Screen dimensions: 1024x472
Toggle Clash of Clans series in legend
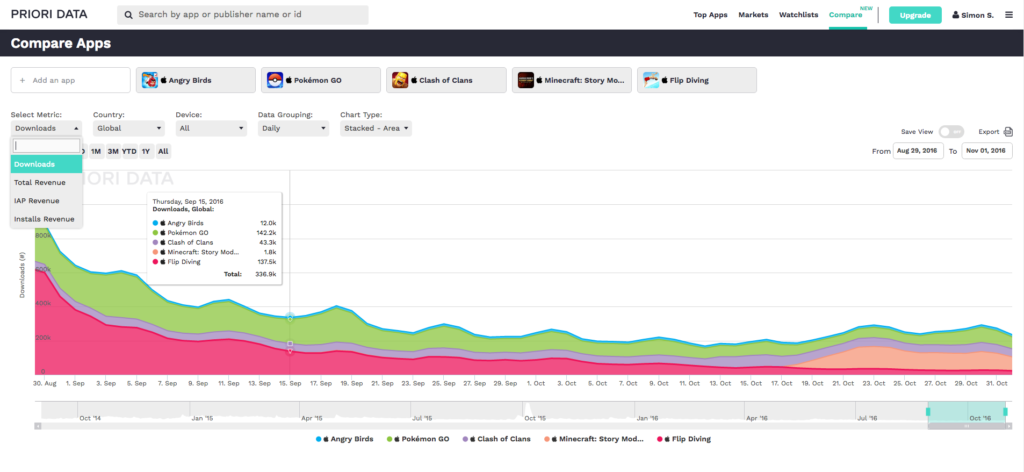(496, 439)
